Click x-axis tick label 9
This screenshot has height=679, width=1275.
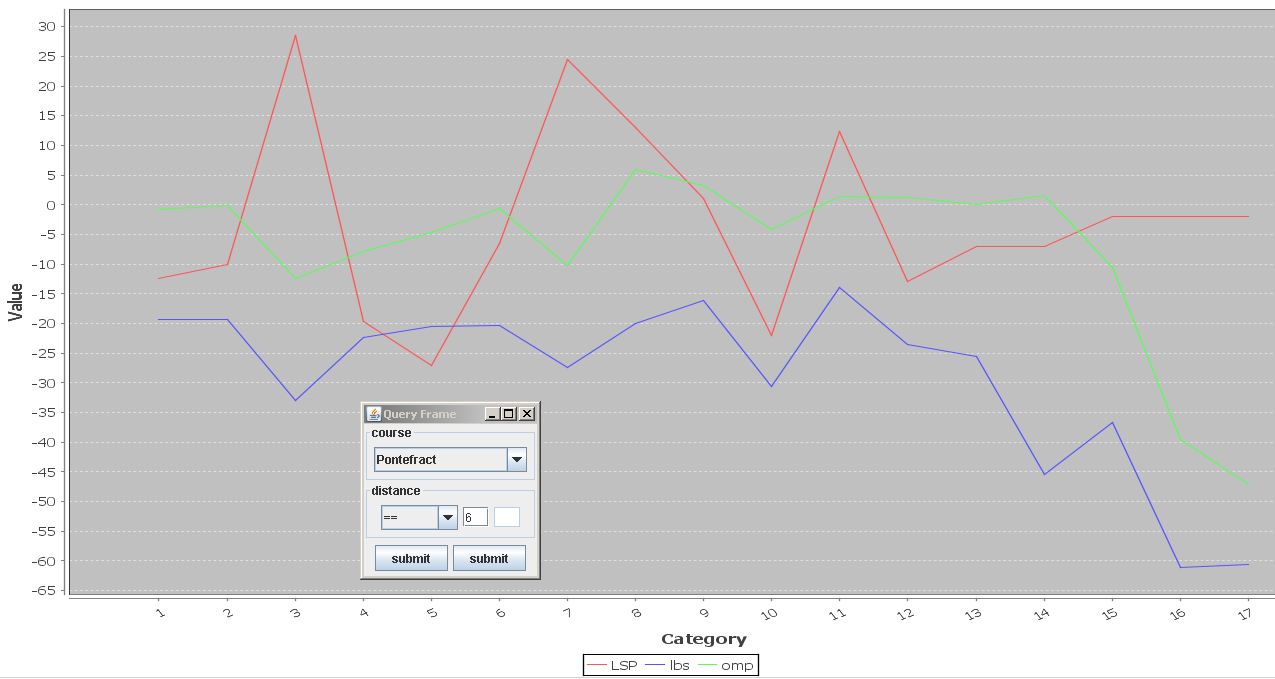[703, 611]
